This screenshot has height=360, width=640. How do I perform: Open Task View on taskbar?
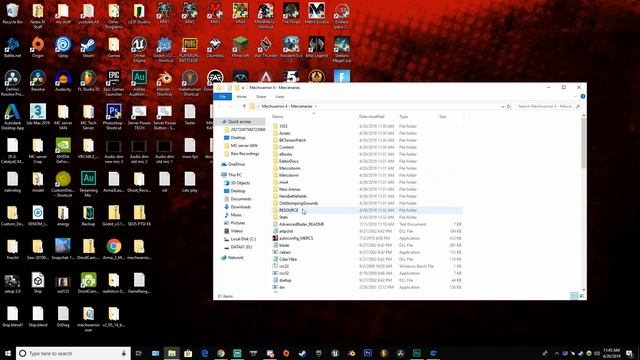(139, 353)
